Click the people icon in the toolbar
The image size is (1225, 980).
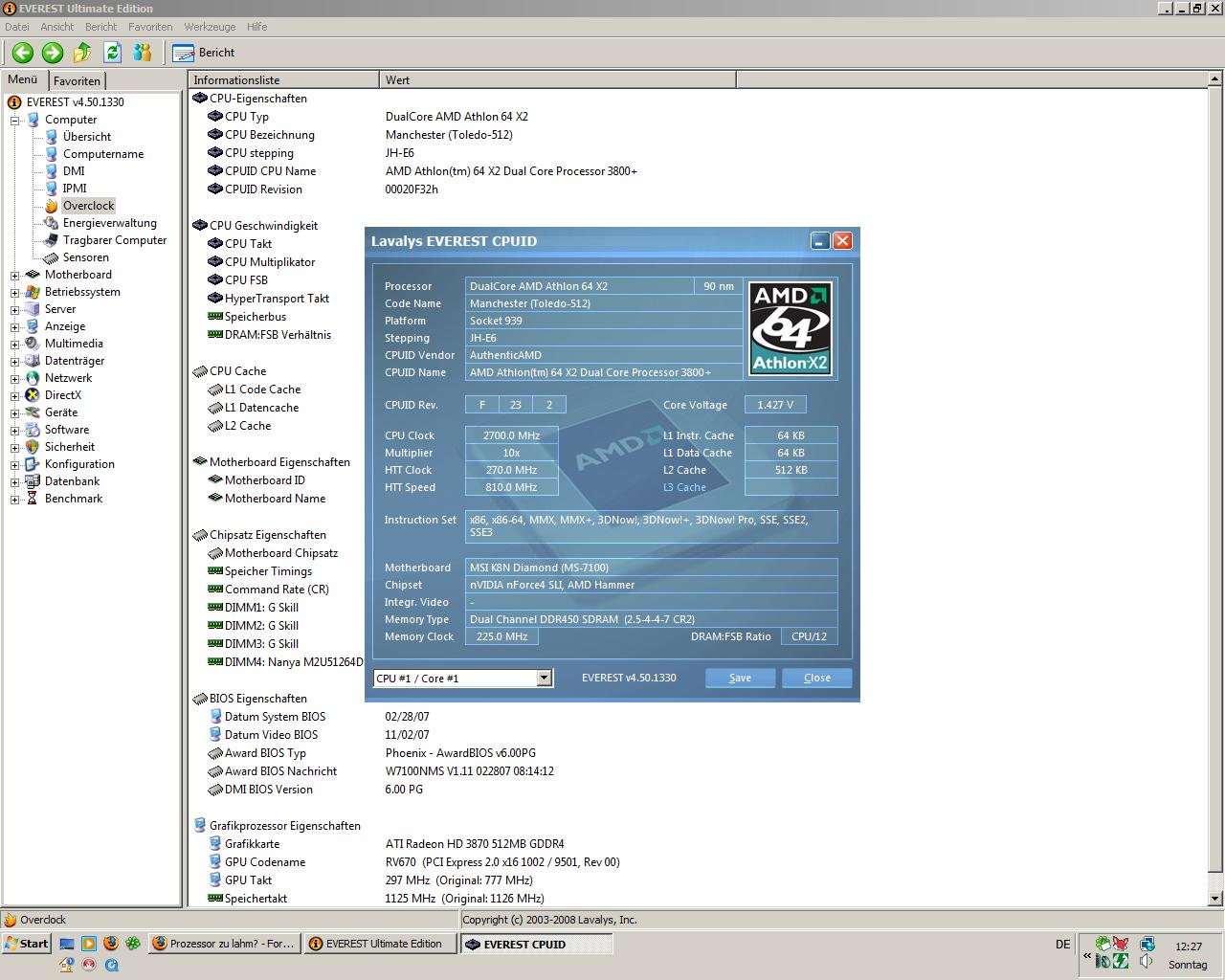pyautogui.click(x=143, y=53)
